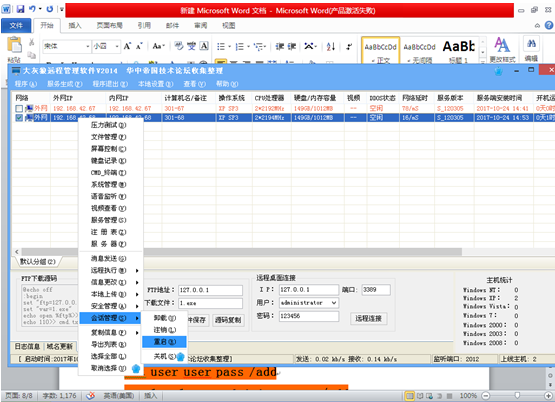Click the 源码复制 button
The height and width of the screenshot is (402, 555).
pos(228,320)
